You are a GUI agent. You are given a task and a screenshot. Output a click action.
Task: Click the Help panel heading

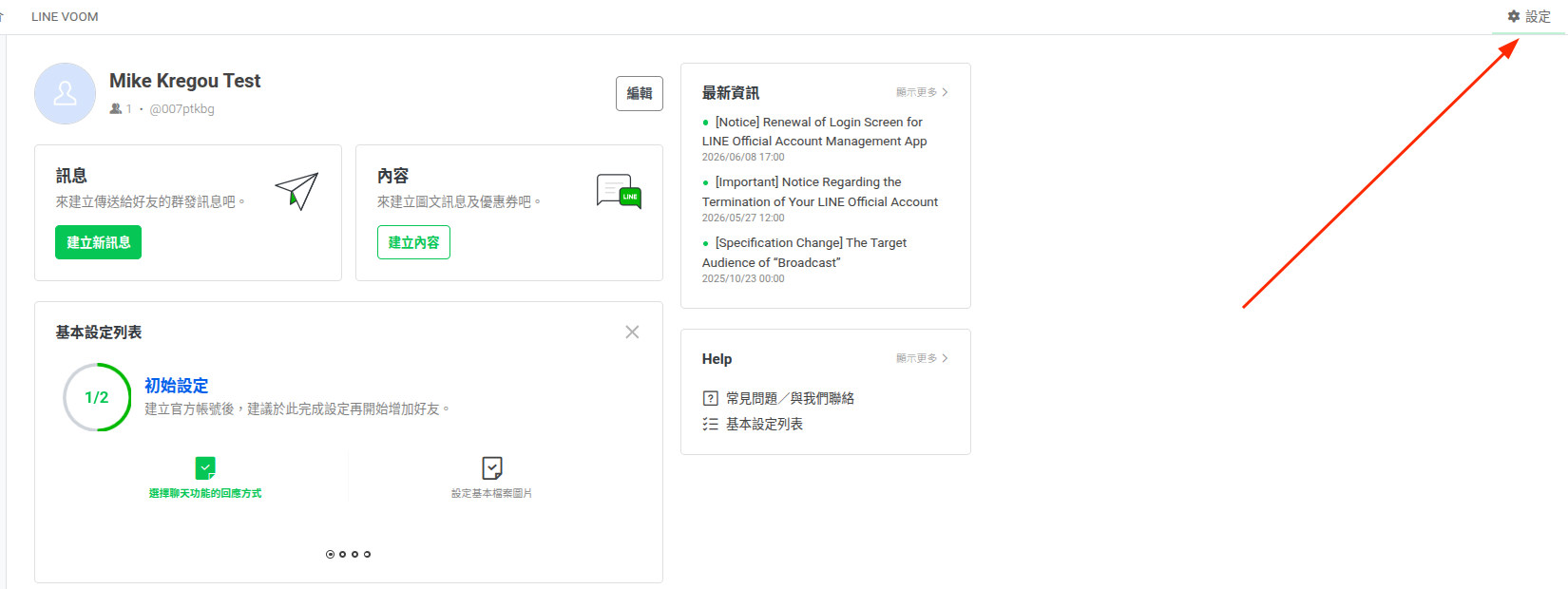pos(717,358)
